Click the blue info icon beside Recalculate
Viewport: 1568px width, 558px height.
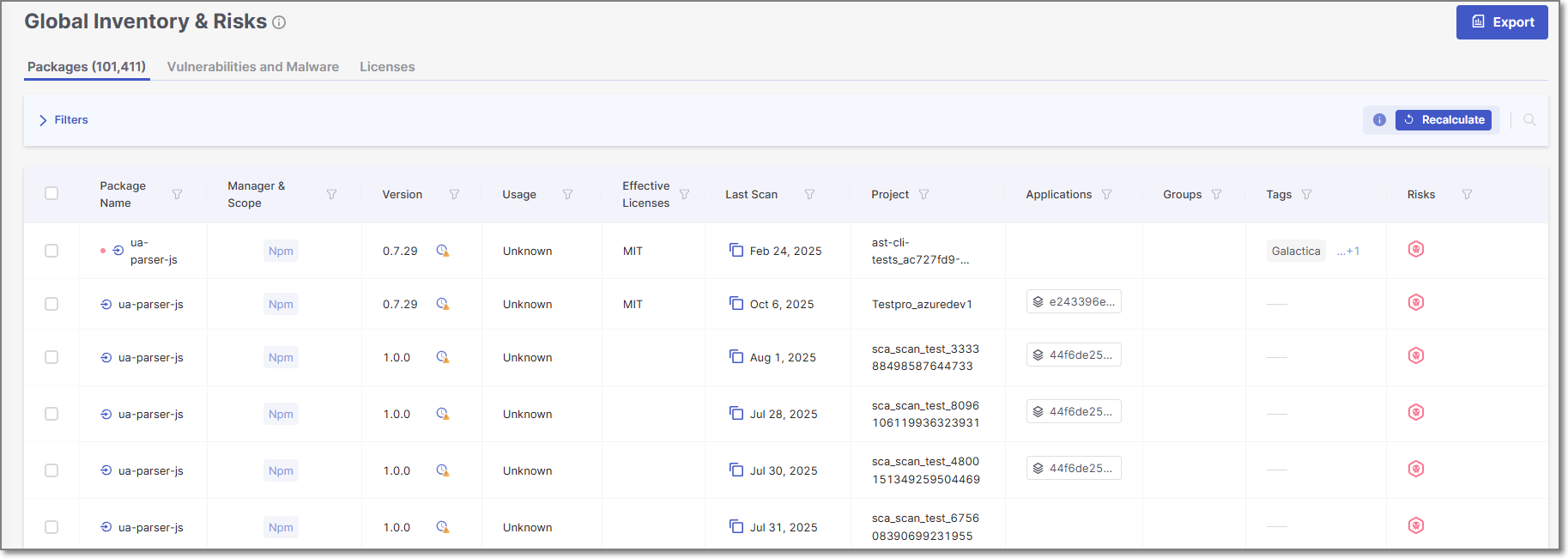tap(1379, 120)
